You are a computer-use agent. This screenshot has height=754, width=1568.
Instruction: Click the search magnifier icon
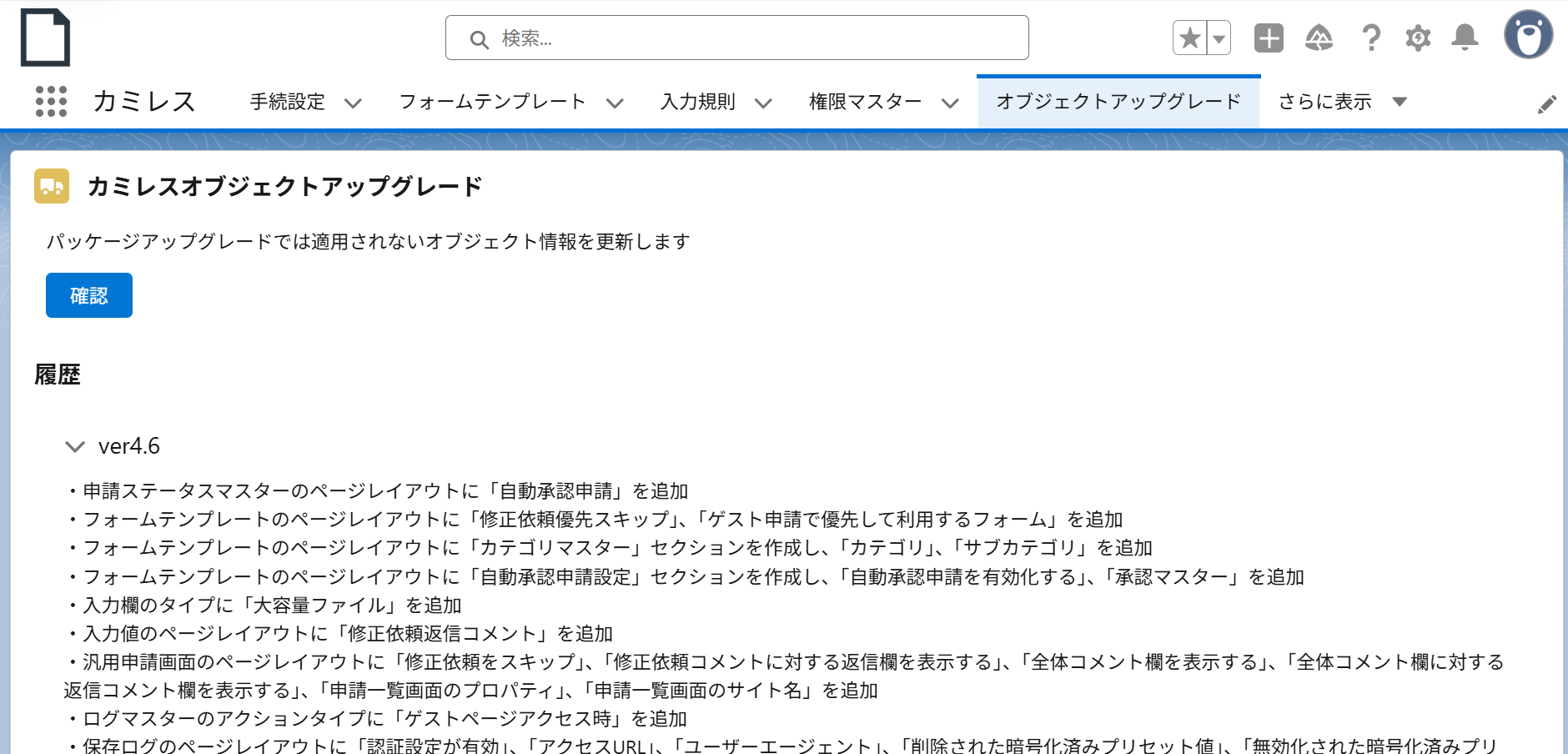coord(478,38)
